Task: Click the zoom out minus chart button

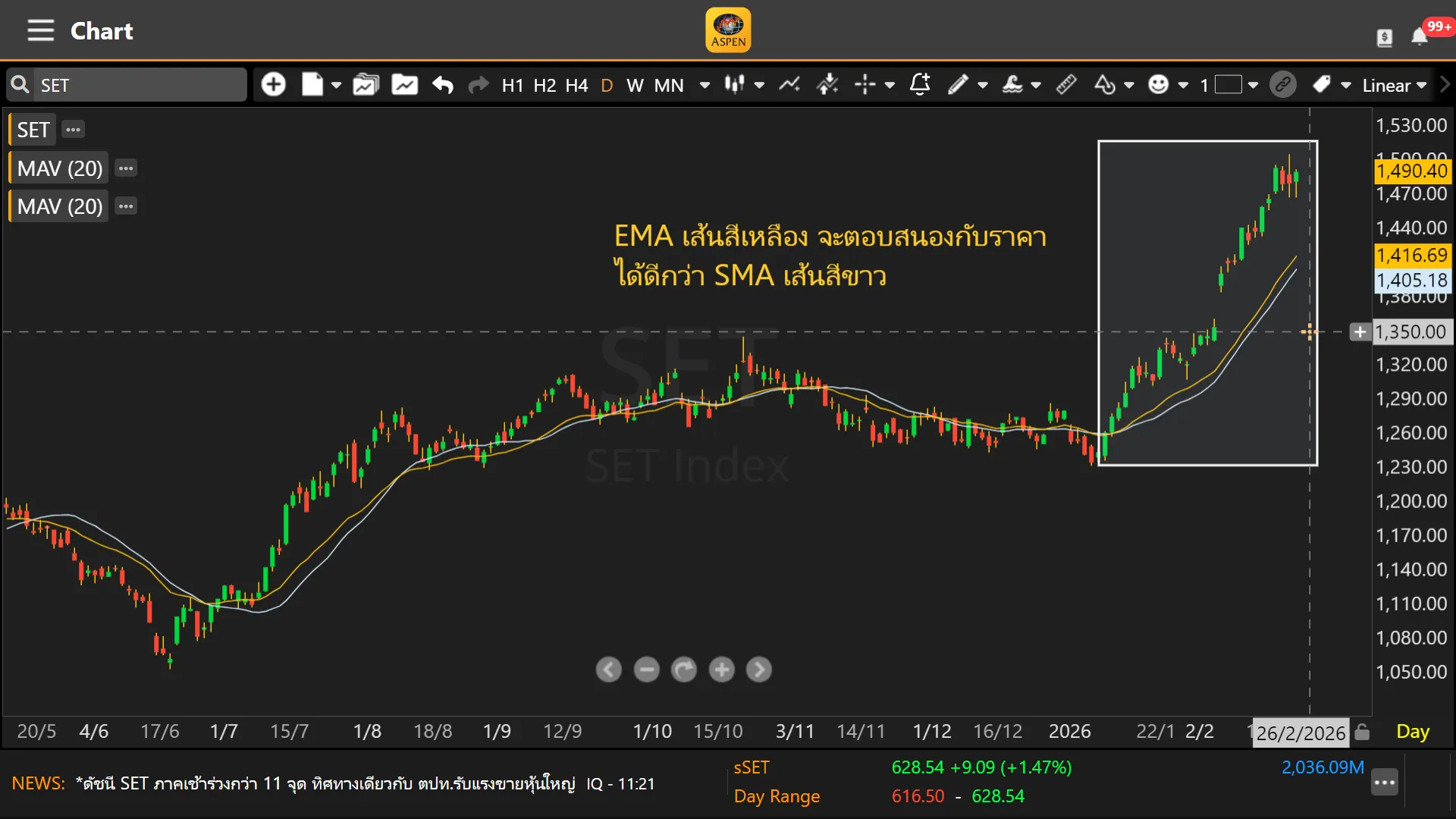Action: point(646,670)
